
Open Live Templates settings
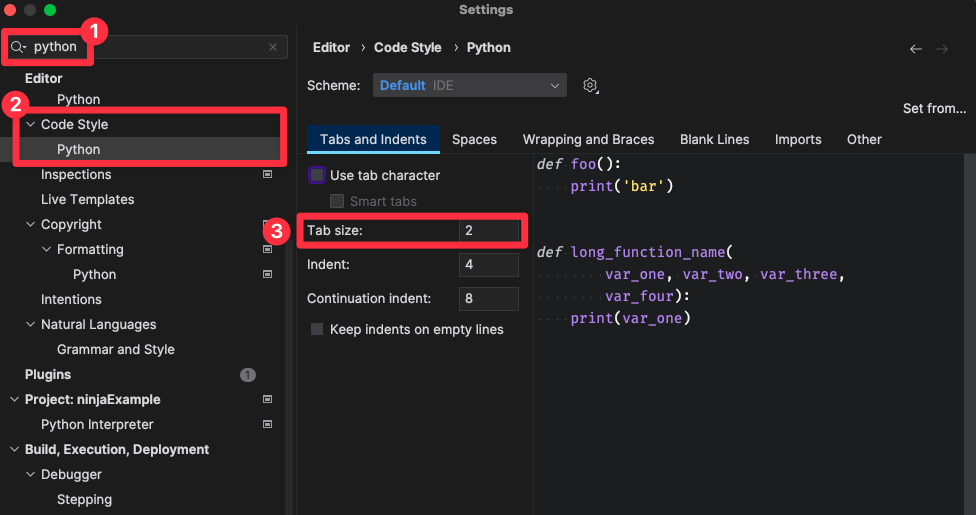coord(88,199)
